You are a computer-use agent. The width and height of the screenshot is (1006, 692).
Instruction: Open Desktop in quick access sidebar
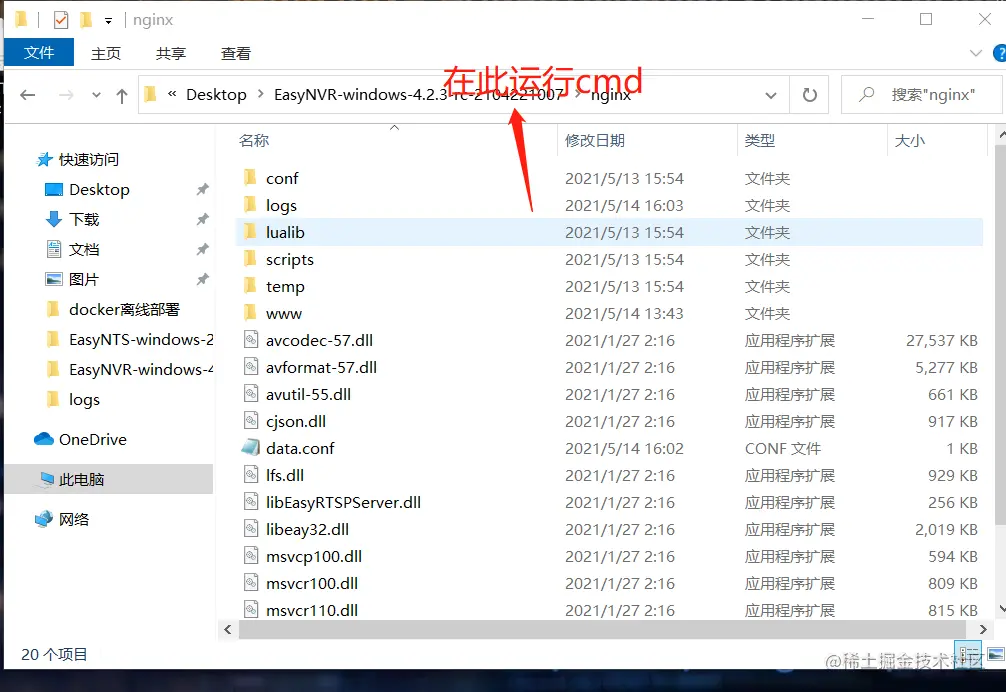point(99,189)
